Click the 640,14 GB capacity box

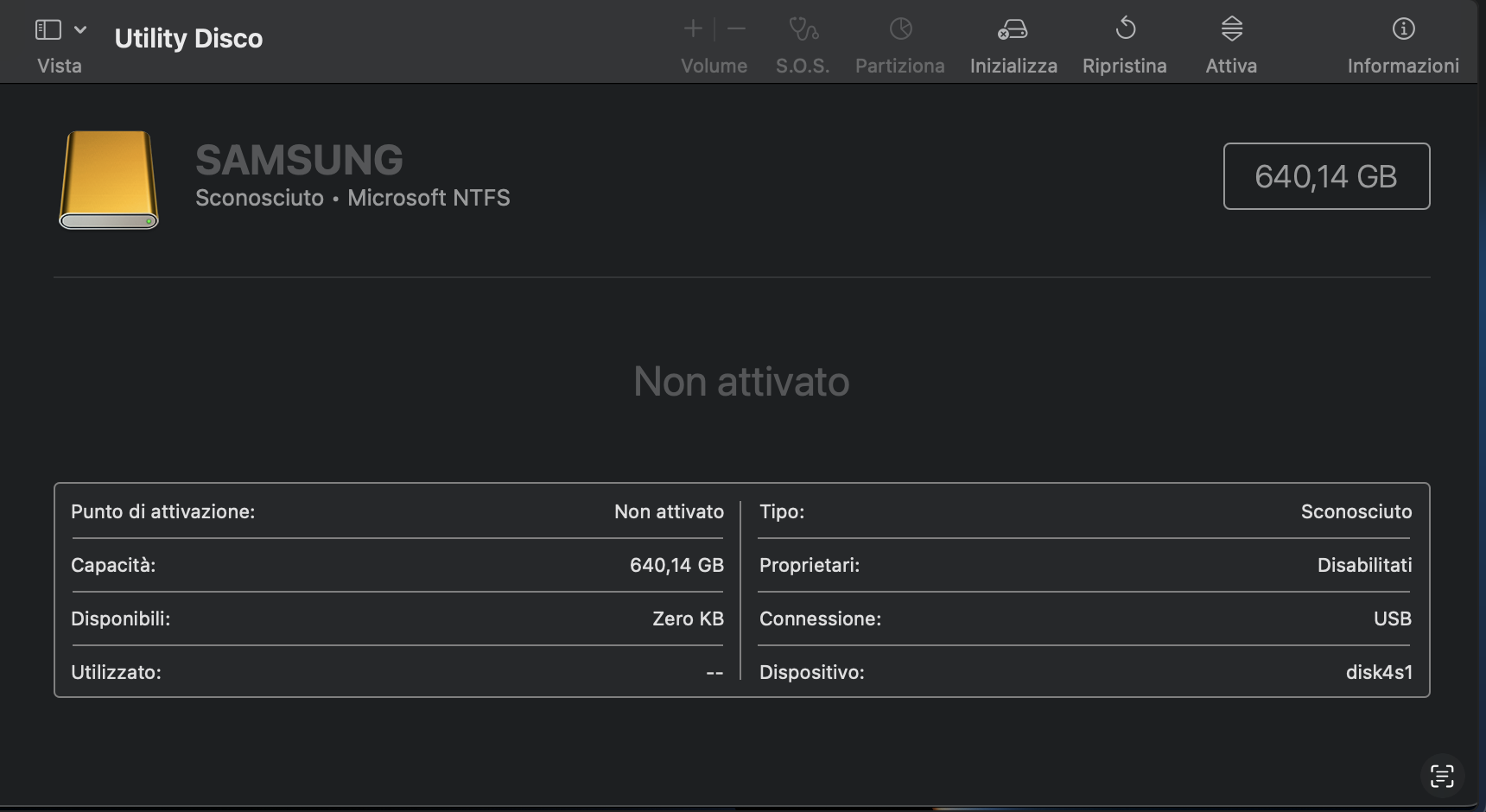(x=1326, y=176)
